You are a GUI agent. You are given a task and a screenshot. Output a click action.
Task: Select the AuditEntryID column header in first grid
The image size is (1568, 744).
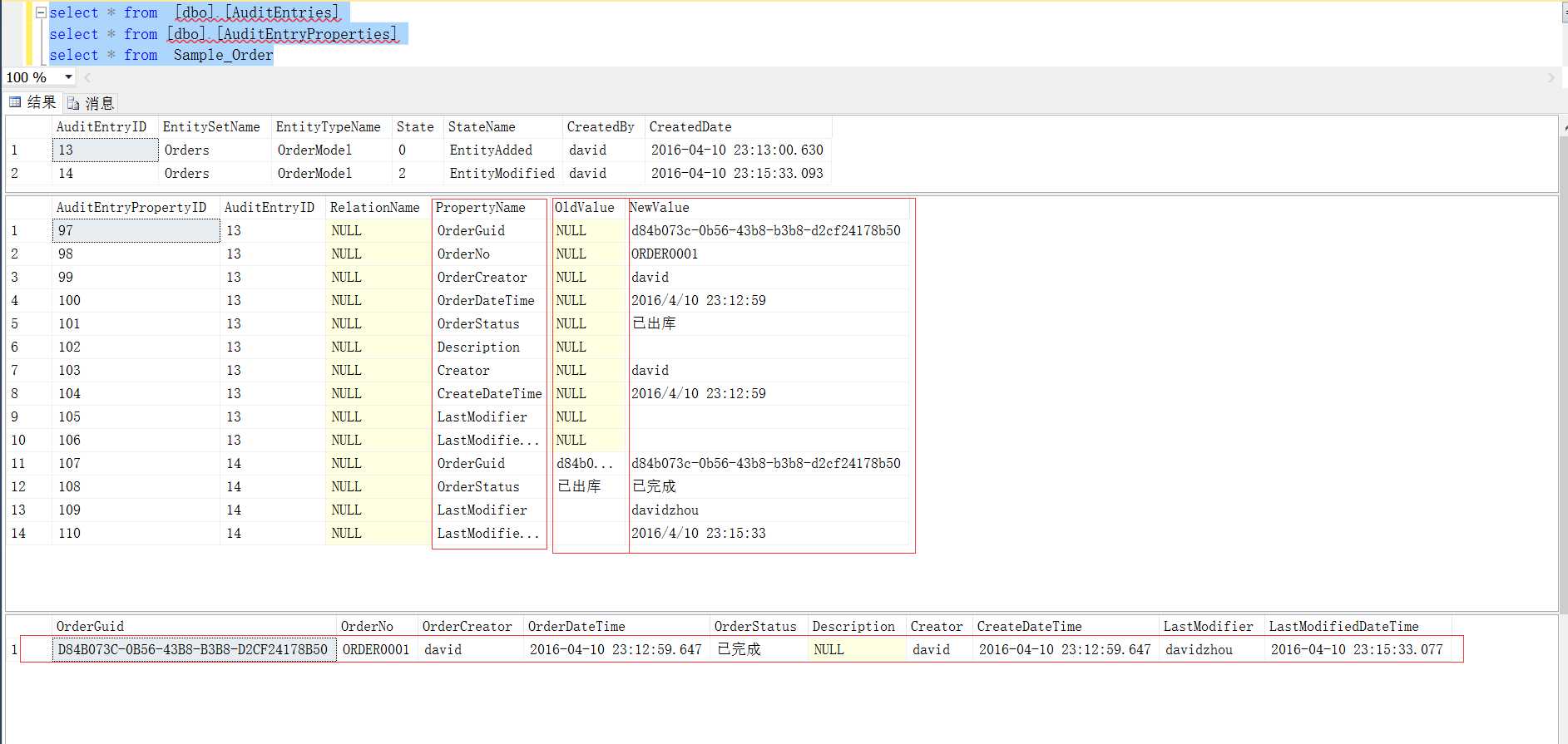(x=105, y=127)
